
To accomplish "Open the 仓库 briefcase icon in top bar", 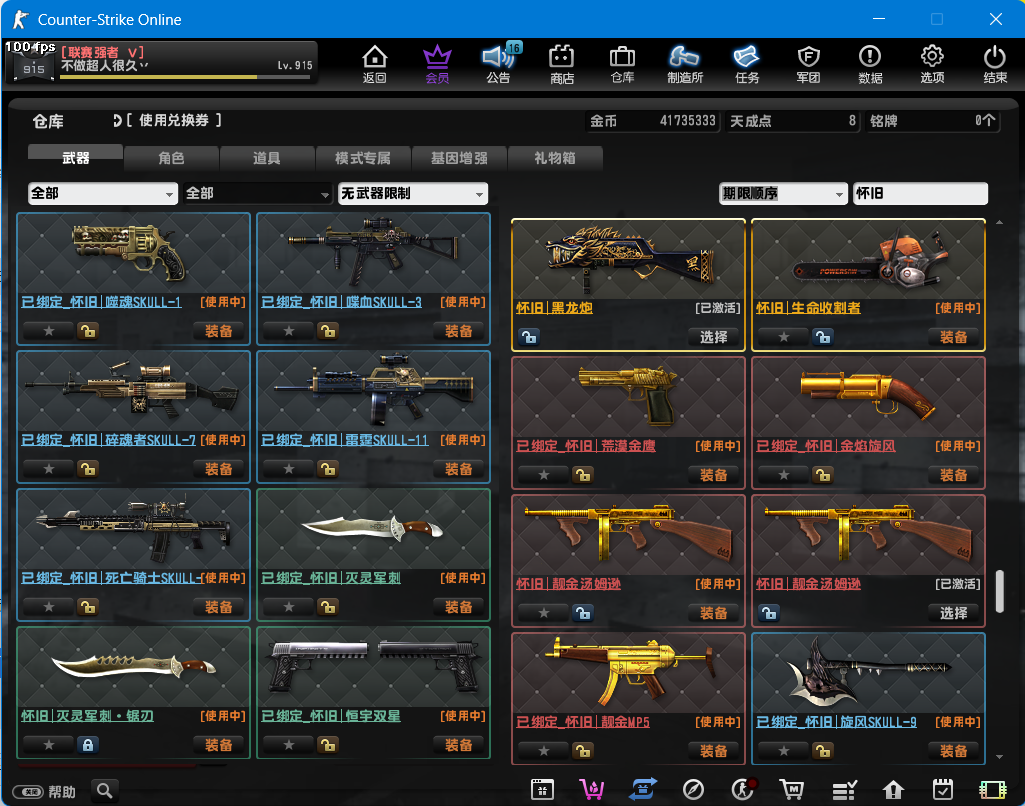I will pyautogui.click(x=622, y=64).
